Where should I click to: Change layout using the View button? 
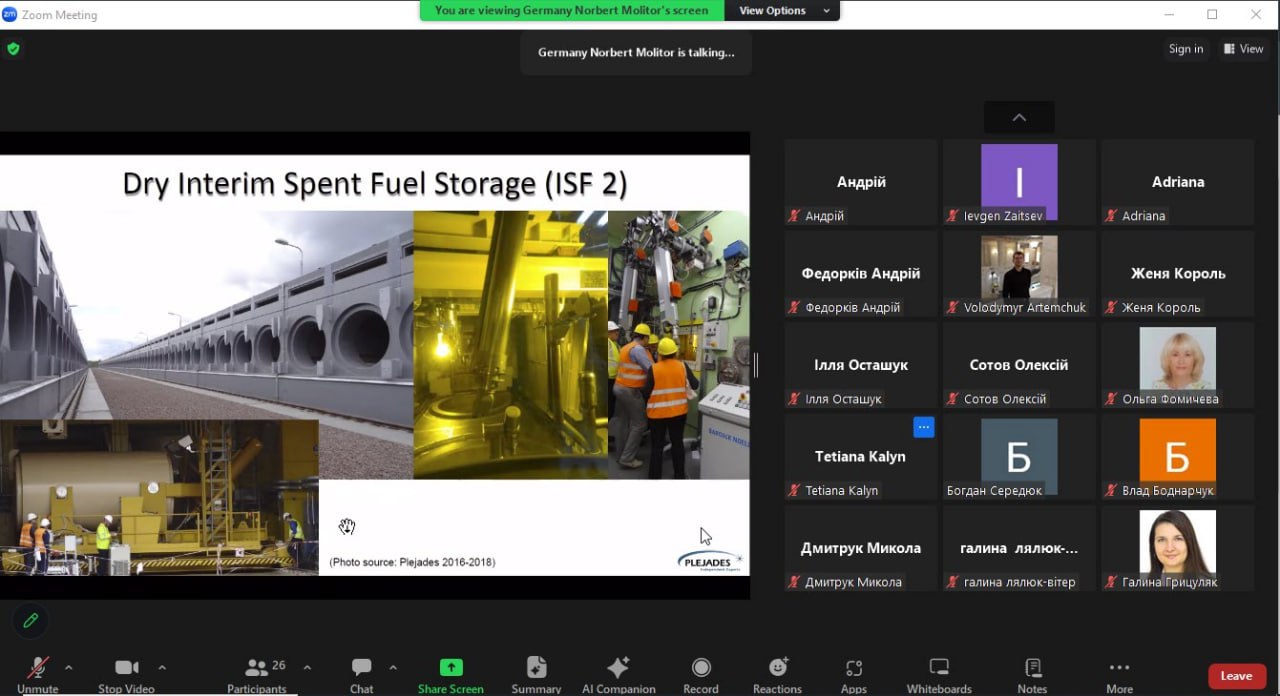pyautogui.click(x=1243, y=49)
